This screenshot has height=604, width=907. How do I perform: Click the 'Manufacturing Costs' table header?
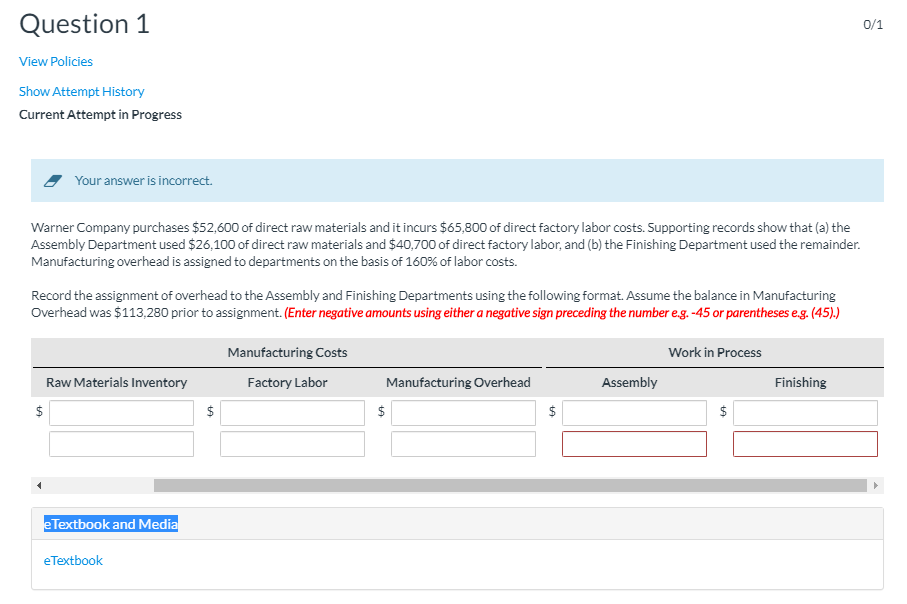pos(287,352)
